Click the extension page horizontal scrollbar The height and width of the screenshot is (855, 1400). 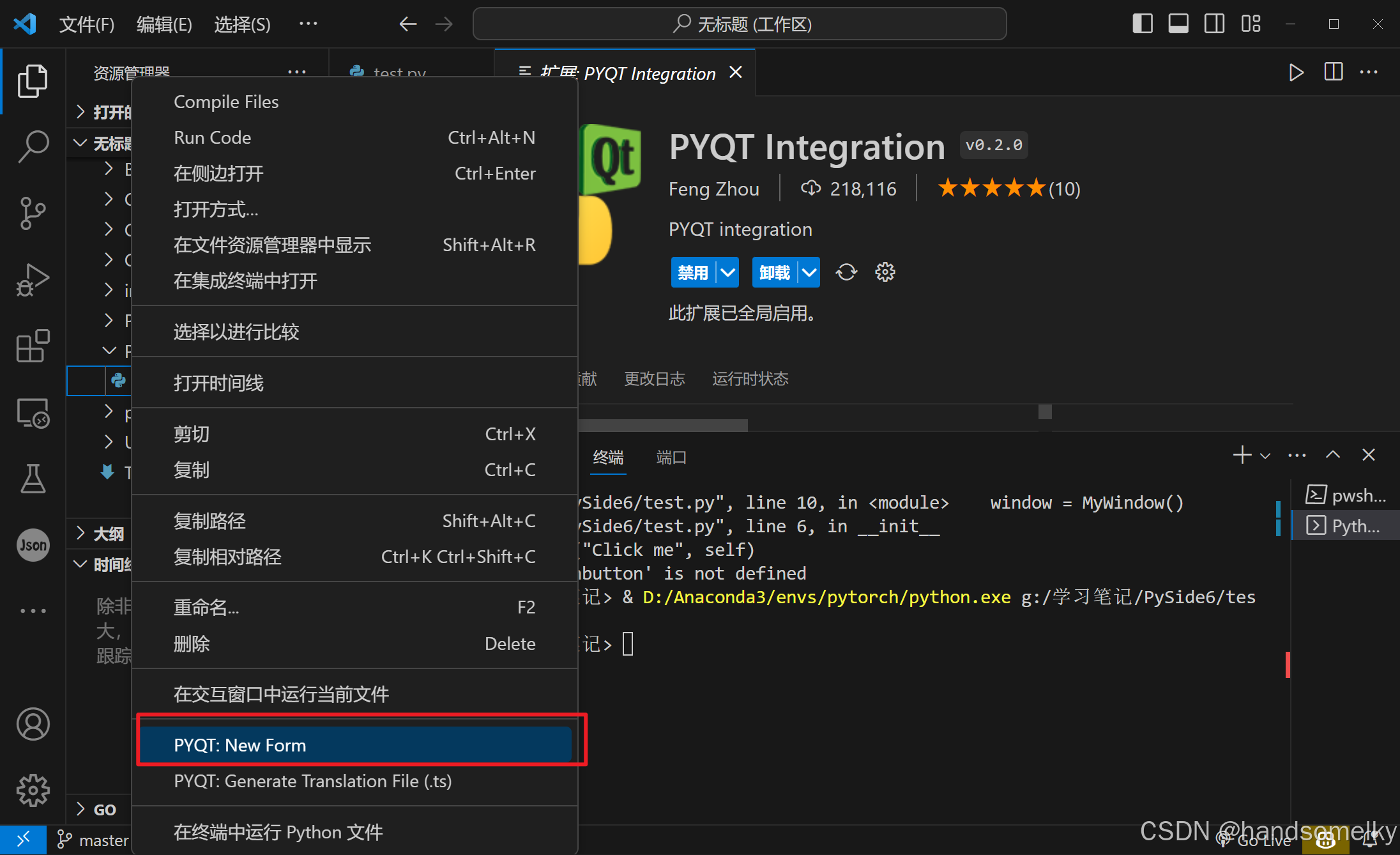tap(663, 425)
